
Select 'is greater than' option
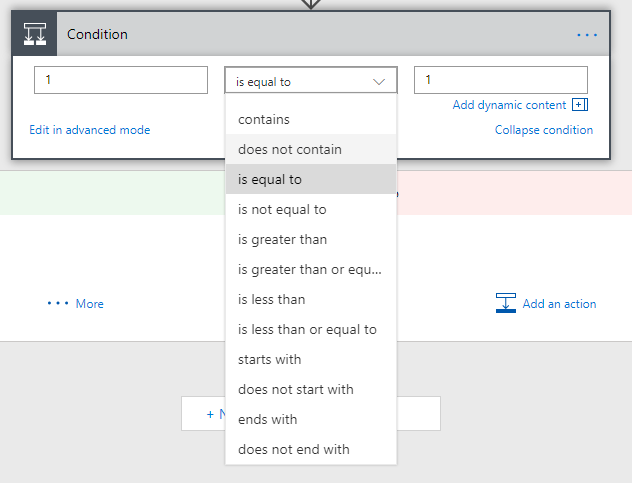coord(311,239)
